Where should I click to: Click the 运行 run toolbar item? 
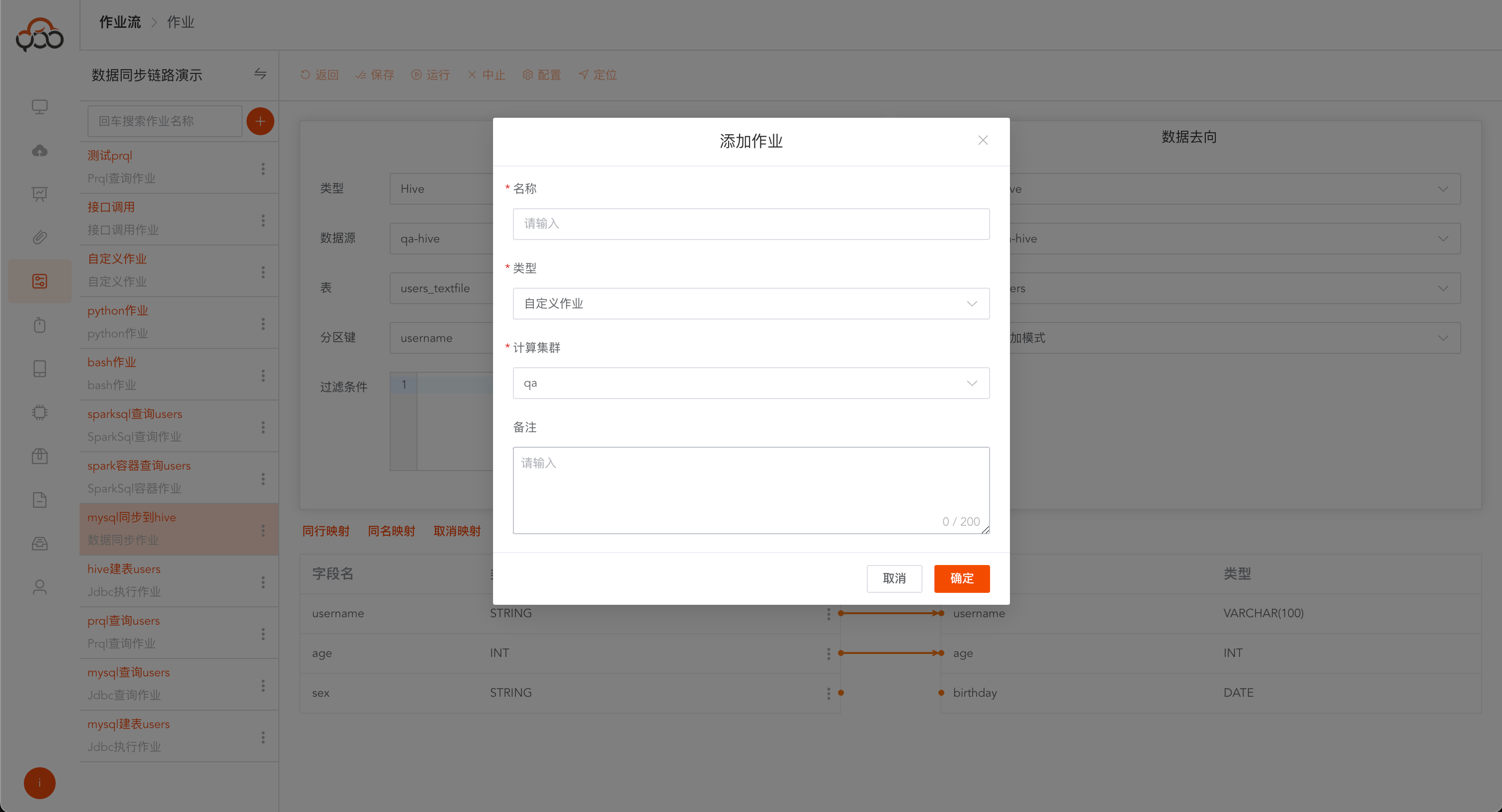tap(430, 75)
